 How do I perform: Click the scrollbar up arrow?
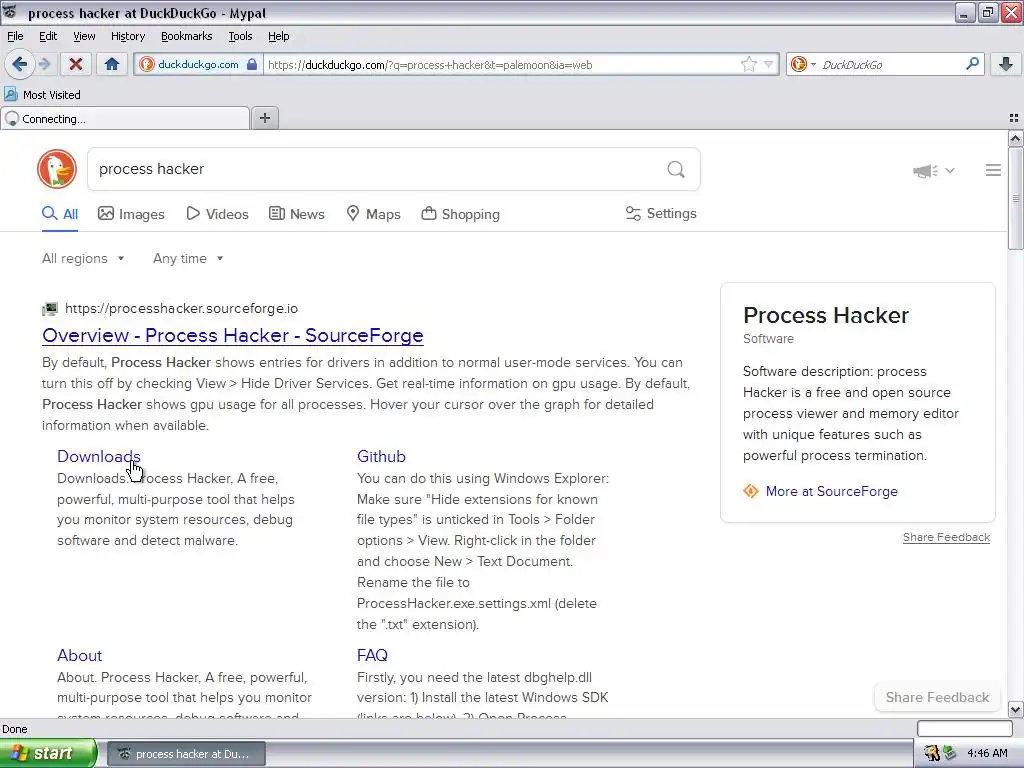[x=1016, y=138]
